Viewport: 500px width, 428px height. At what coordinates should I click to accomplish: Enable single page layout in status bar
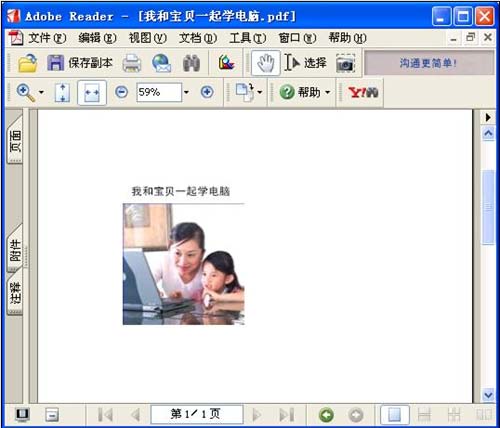pyautogui.click(x=395, y=415)
